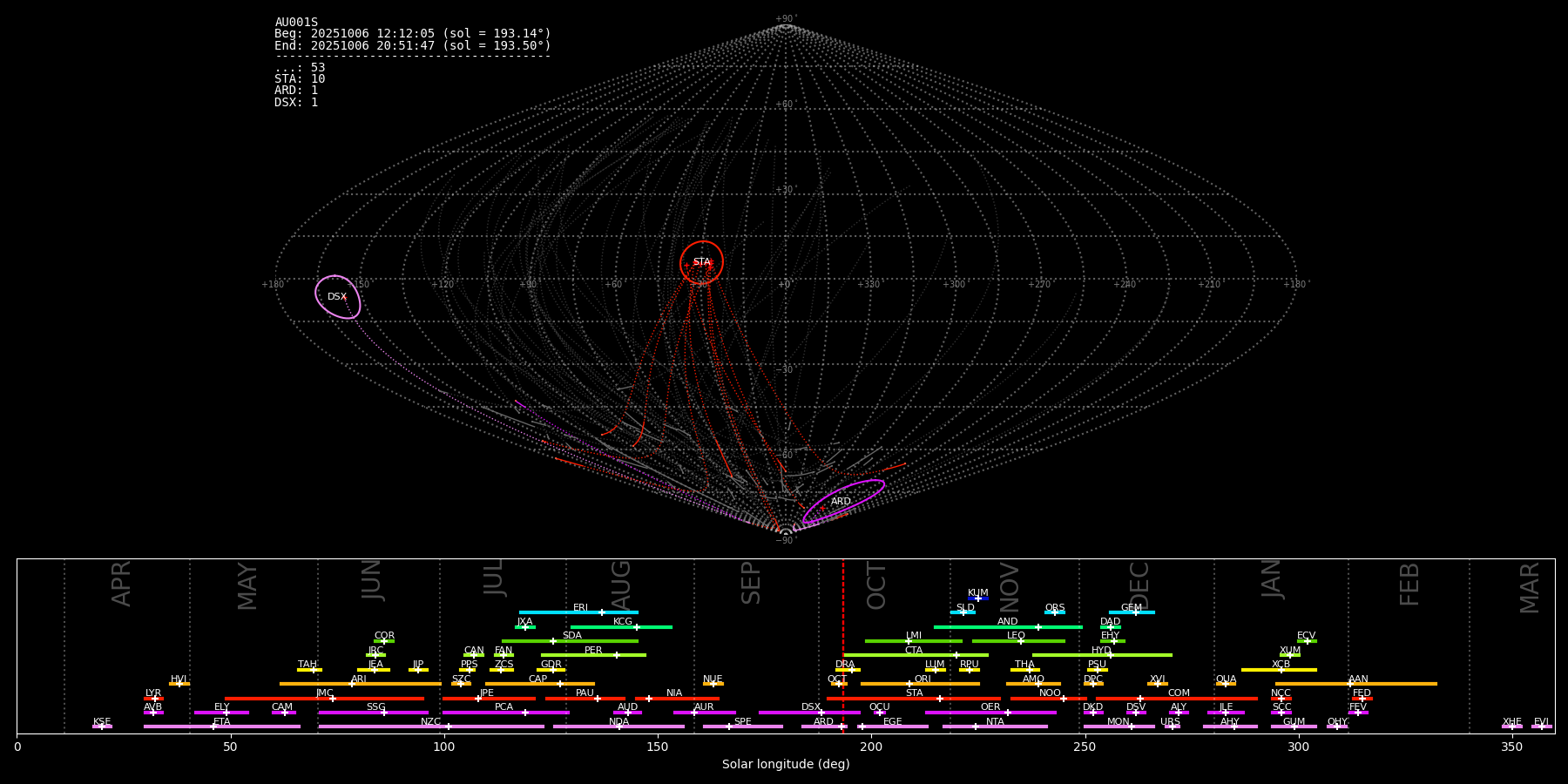Click the XHE shower label in timeline
1568x784 pixels.
click(1511, 722)
